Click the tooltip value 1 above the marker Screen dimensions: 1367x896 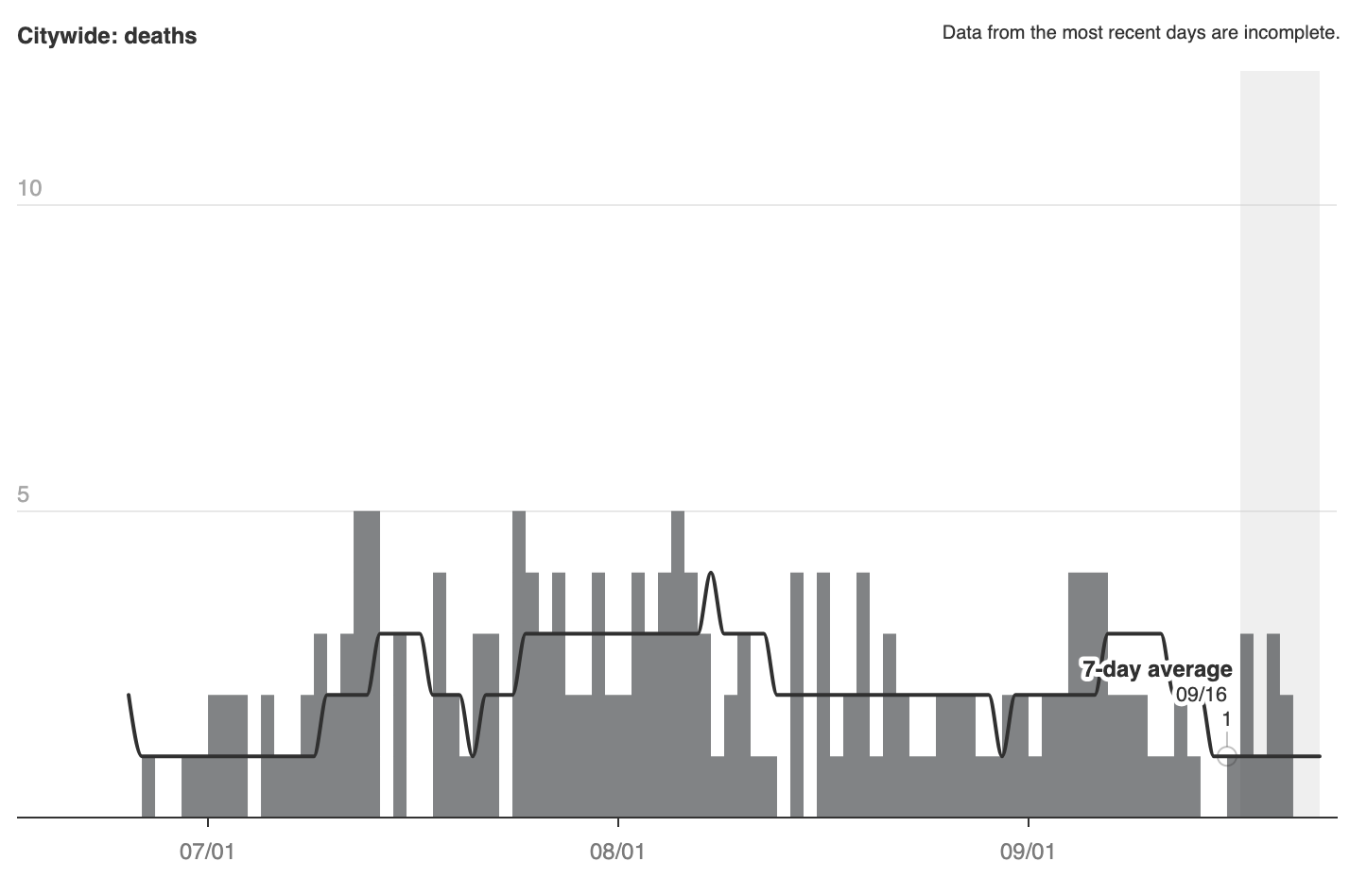coord(1226,719)
